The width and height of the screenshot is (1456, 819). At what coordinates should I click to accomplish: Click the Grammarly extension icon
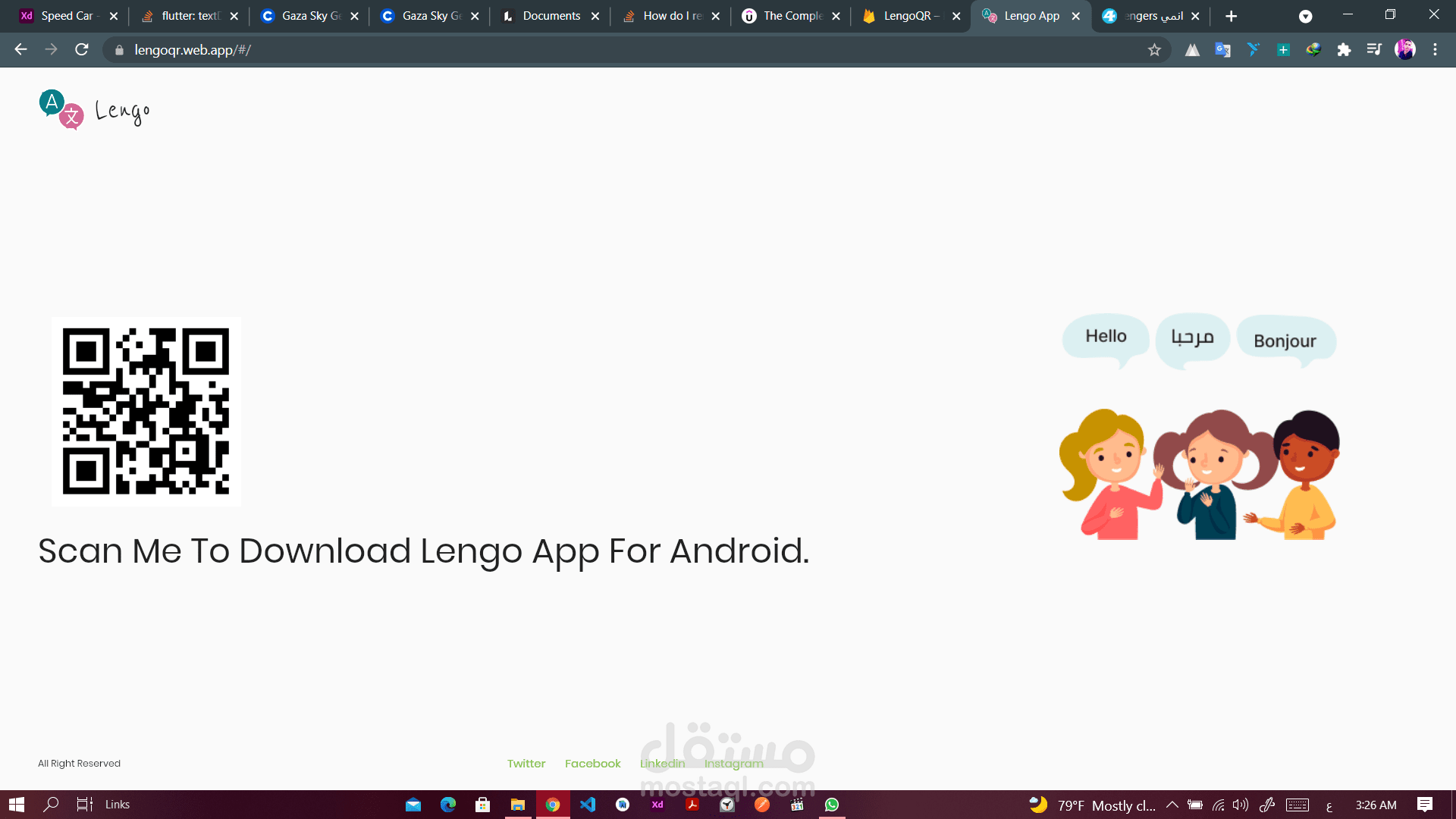click(x=1253, y=50)
